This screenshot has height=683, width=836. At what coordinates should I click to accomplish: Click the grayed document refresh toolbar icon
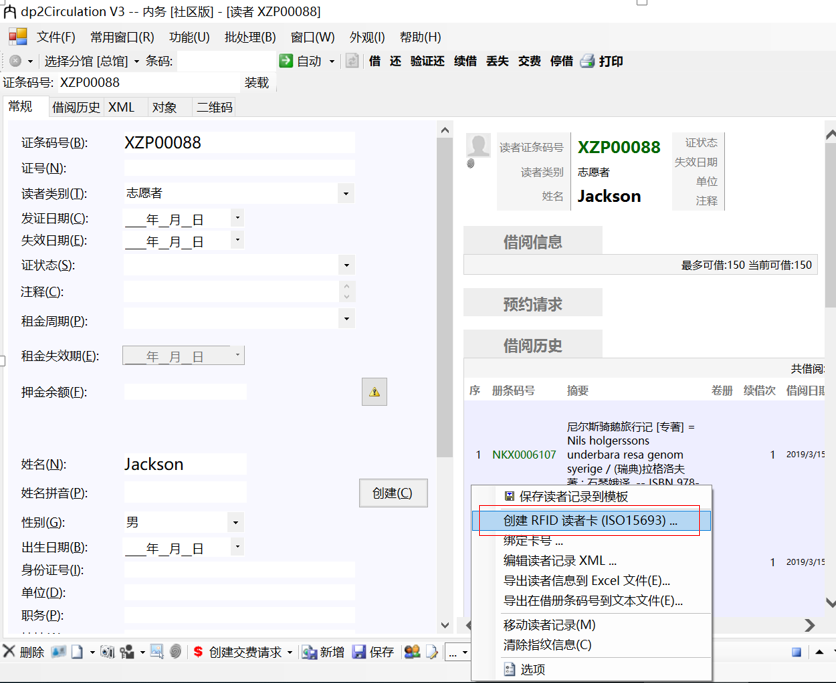point(352,61)
